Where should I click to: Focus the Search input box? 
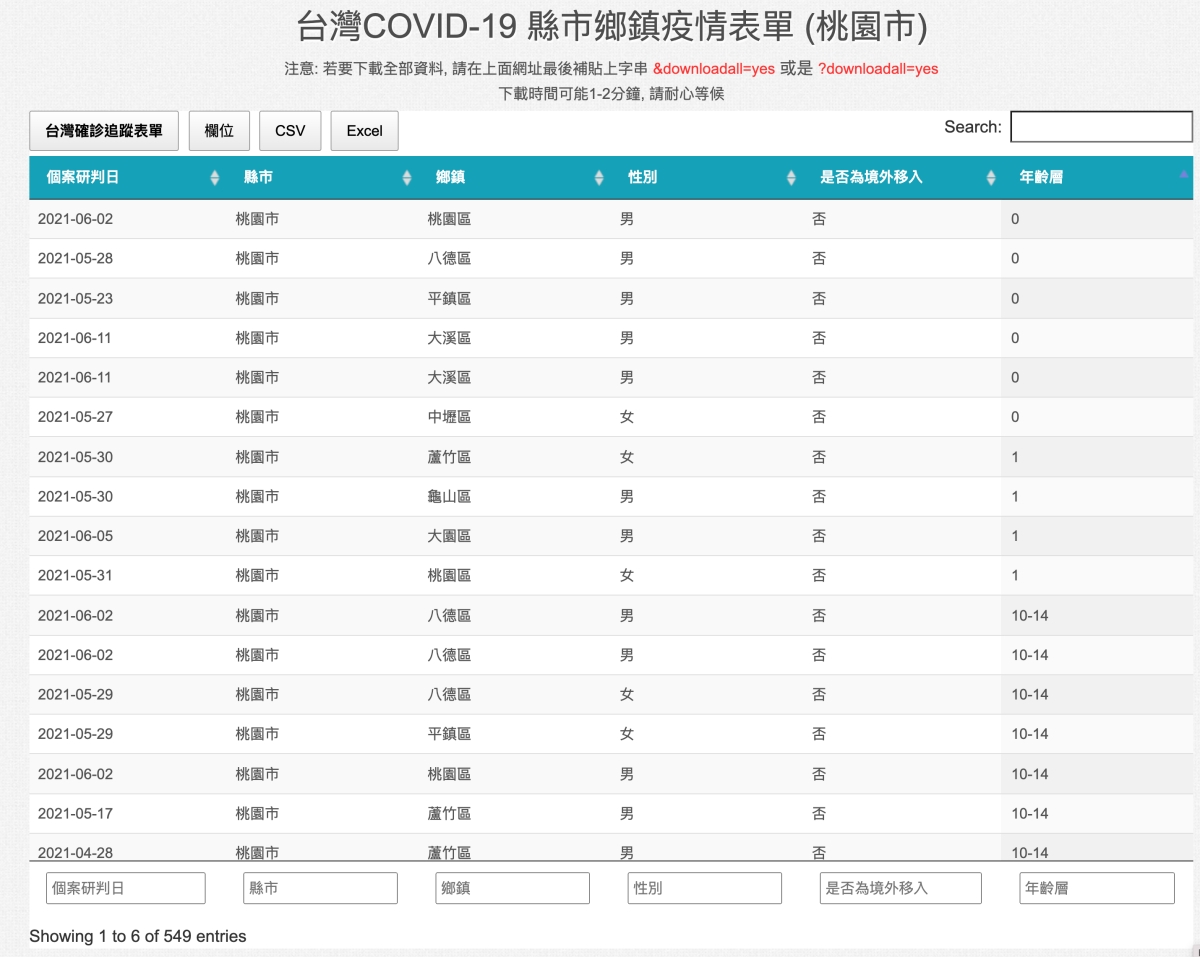click(1101, 127)
